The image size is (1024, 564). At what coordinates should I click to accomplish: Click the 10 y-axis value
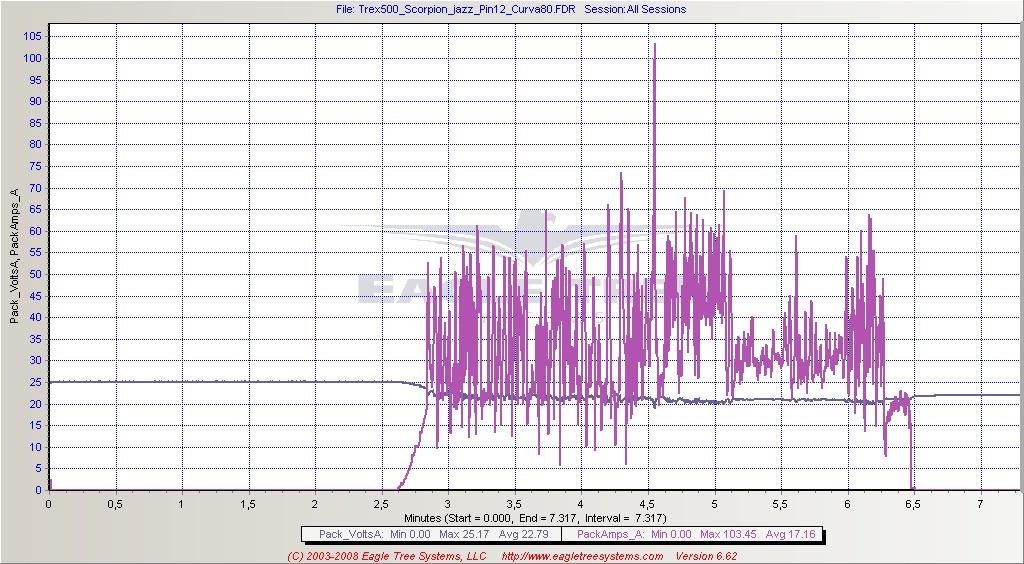tap(36, 447)
